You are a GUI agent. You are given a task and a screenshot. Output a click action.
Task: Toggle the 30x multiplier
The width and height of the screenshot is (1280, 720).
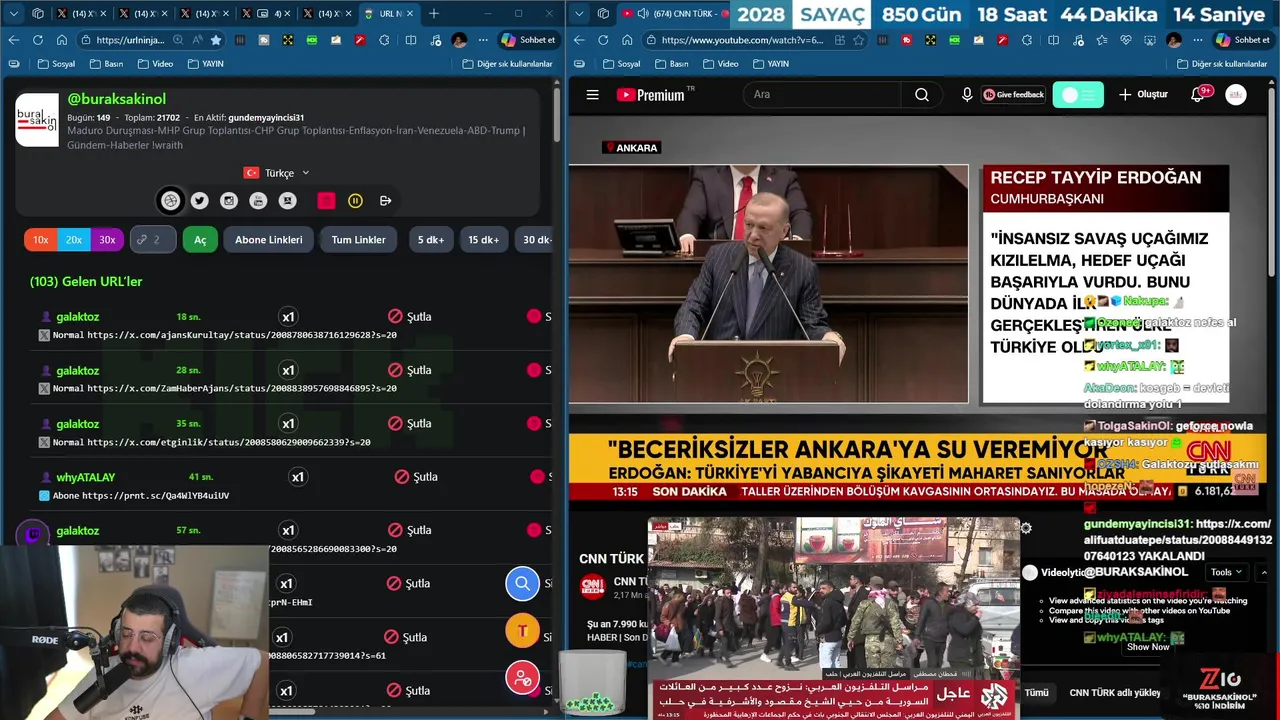coord(107,240)
